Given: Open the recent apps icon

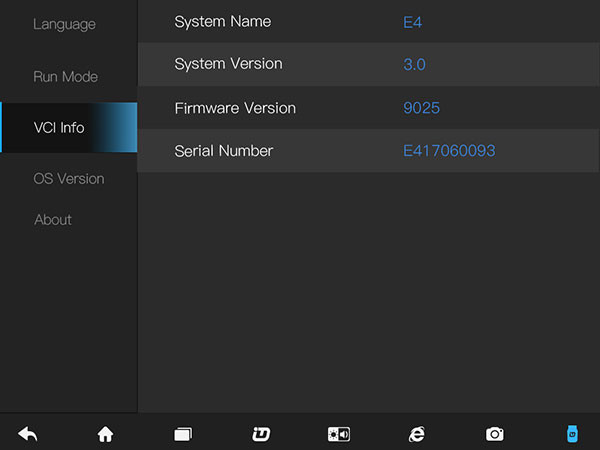Looking at the screenshot, I should (x=183, y=434).
